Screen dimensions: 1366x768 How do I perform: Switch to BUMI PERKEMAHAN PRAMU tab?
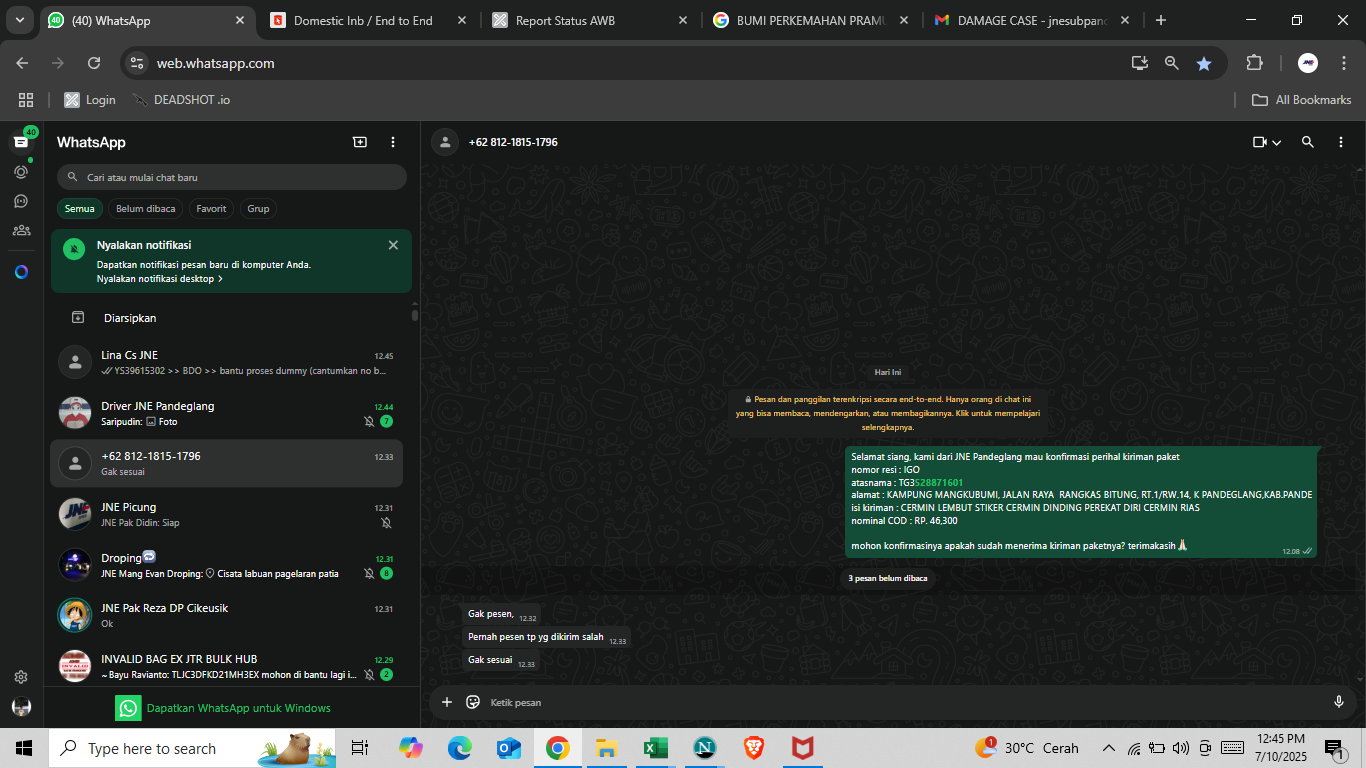pos(810,20)
